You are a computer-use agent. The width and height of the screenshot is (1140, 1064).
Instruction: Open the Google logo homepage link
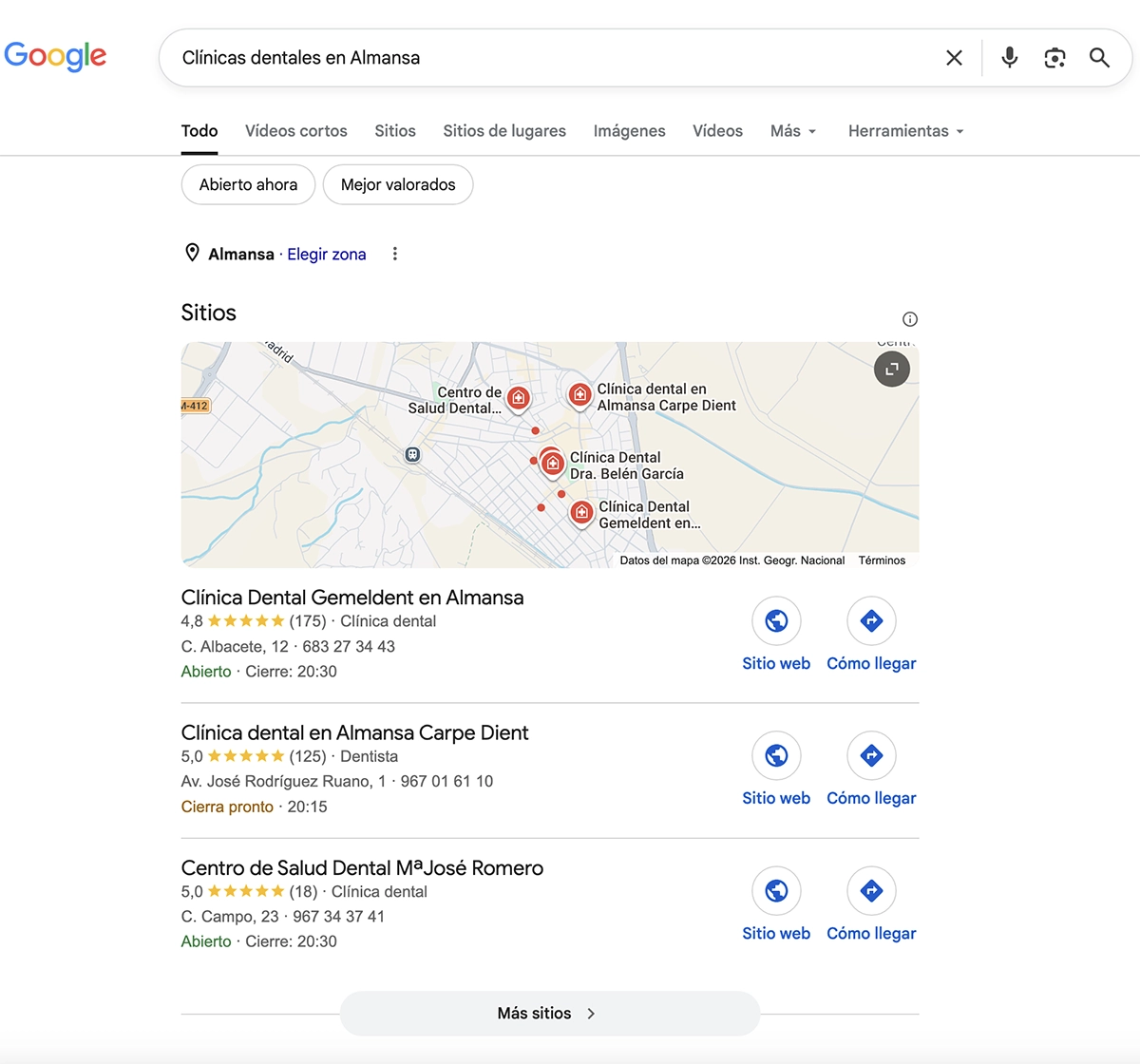[x=55, y=56]
